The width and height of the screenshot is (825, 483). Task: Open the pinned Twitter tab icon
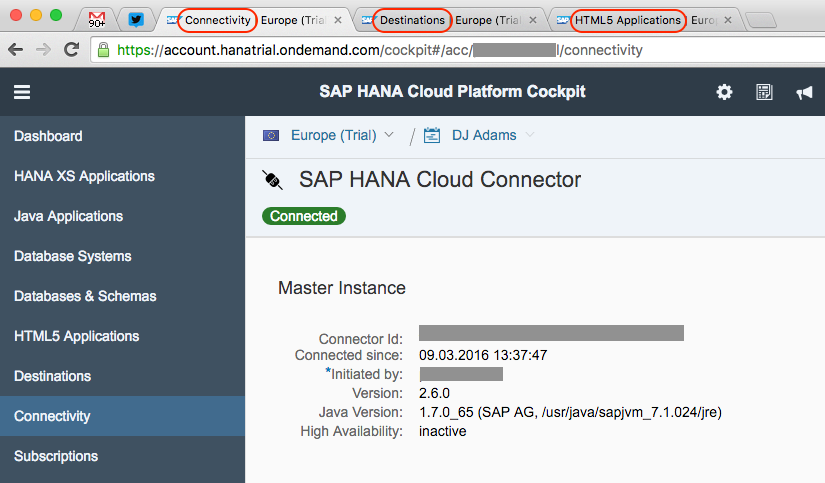tap(136, 19)
